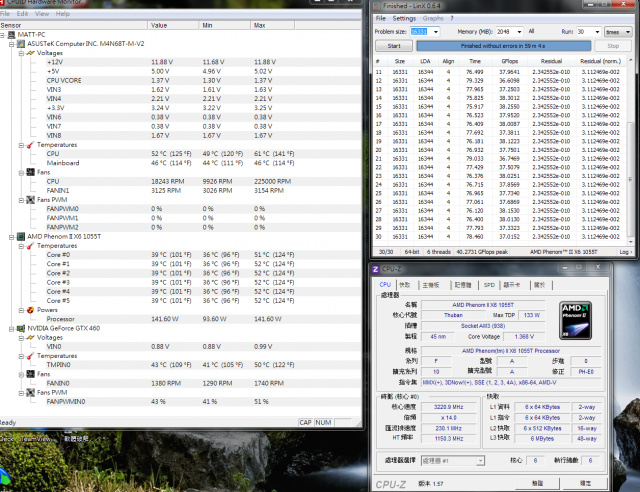The image size is (640, 492).
Task: Open the Log link in LinX status bar
Action: [x=625, y=252]
